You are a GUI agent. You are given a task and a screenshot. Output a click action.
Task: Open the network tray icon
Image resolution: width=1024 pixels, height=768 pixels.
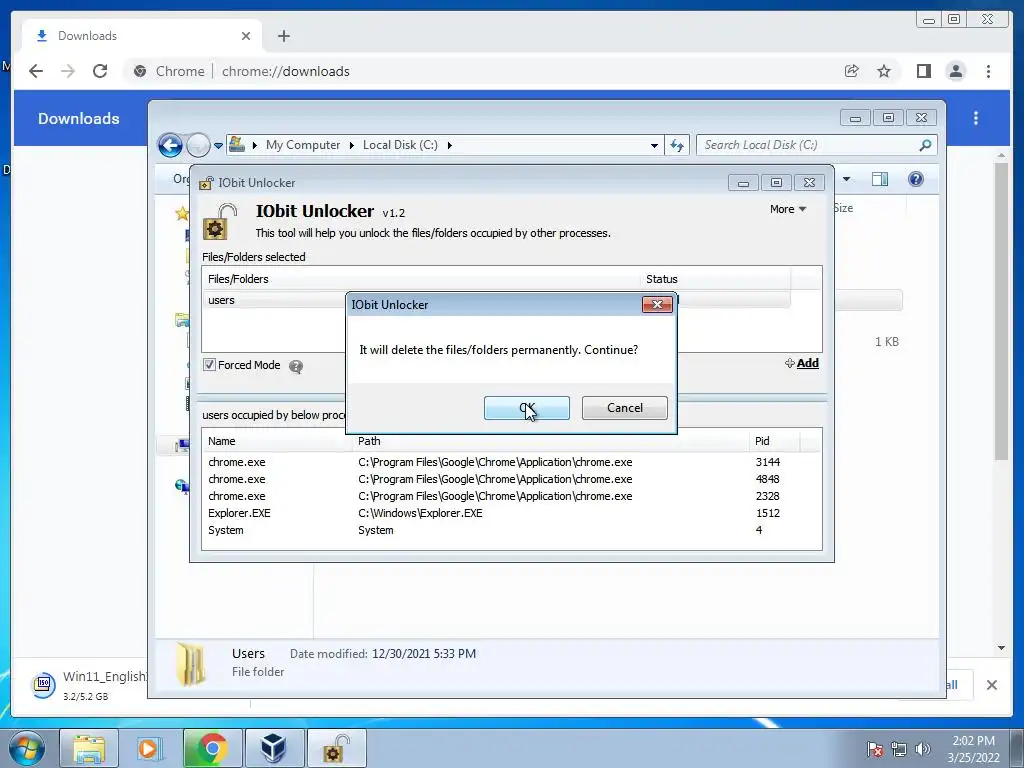click(x=899, y=749)
